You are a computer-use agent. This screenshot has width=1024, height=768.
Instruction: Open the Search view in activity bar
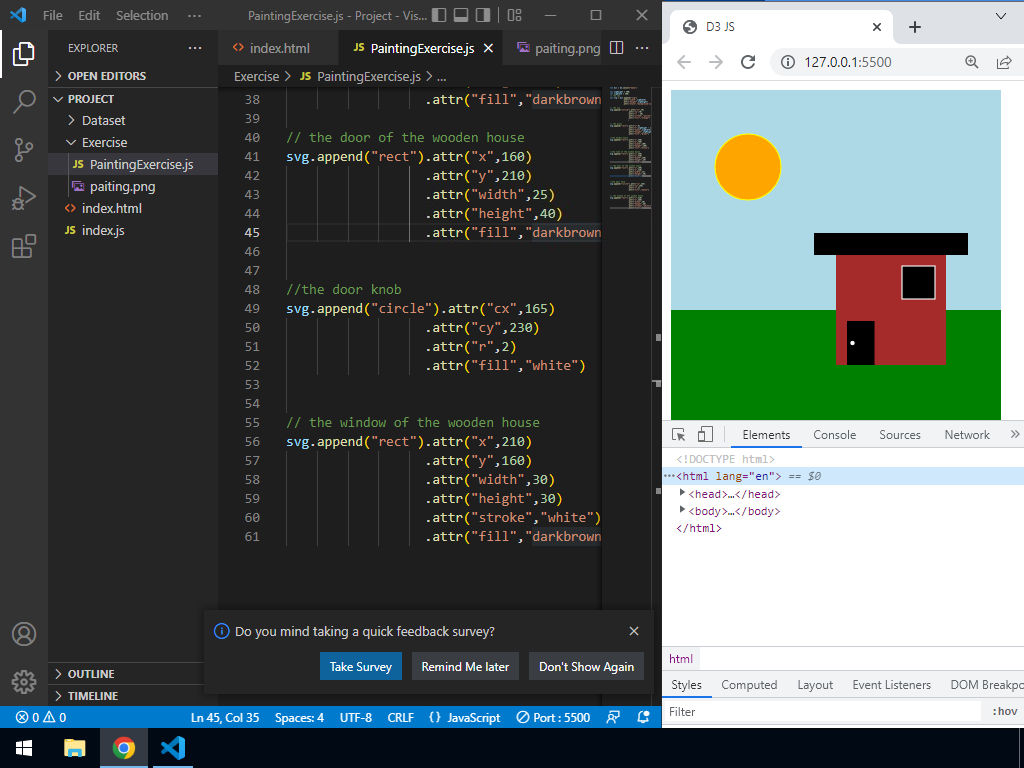click(24, 101)
